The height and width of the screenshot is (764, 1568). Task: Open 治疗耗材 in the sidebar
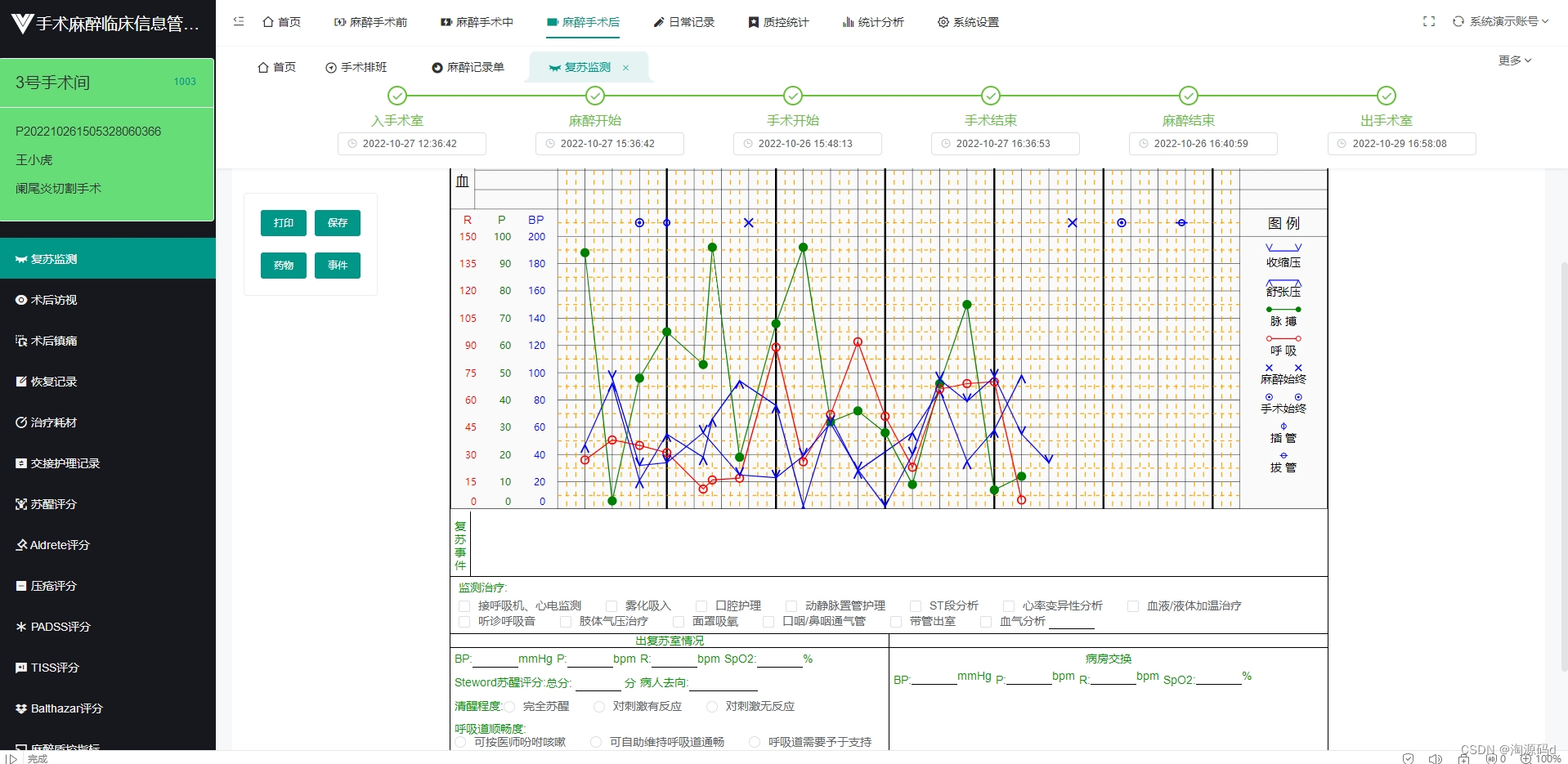(108, 422)
